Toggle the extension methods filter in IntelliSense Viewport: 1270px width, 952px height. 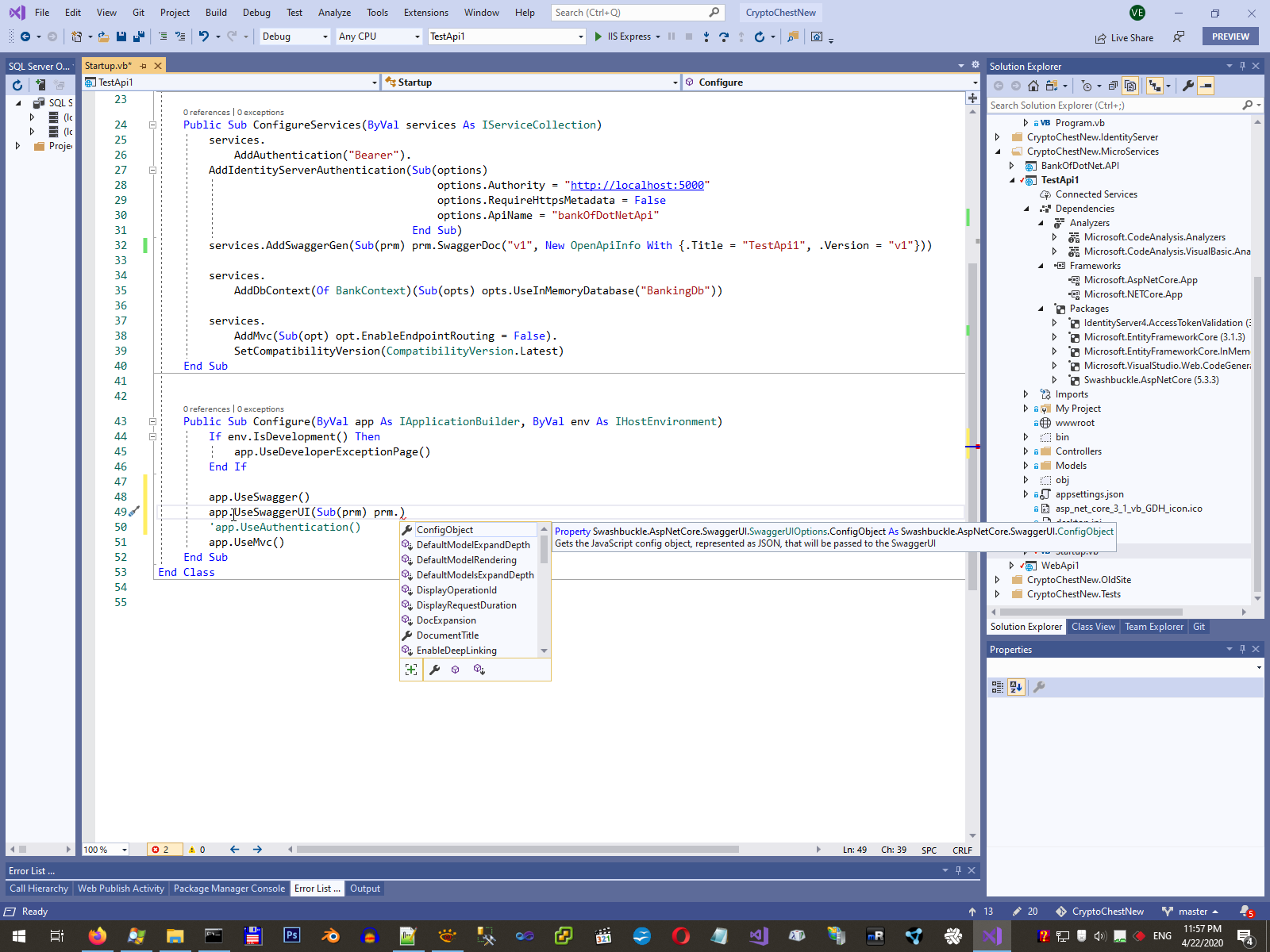479,670
